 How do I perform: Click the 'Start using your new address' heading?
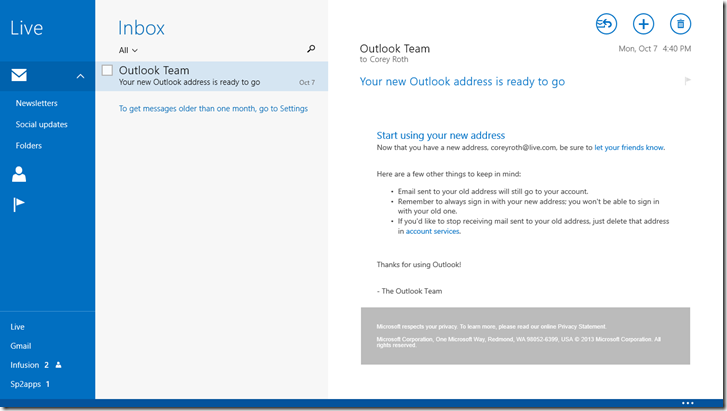pyautogui.click(x=440, y=135)
